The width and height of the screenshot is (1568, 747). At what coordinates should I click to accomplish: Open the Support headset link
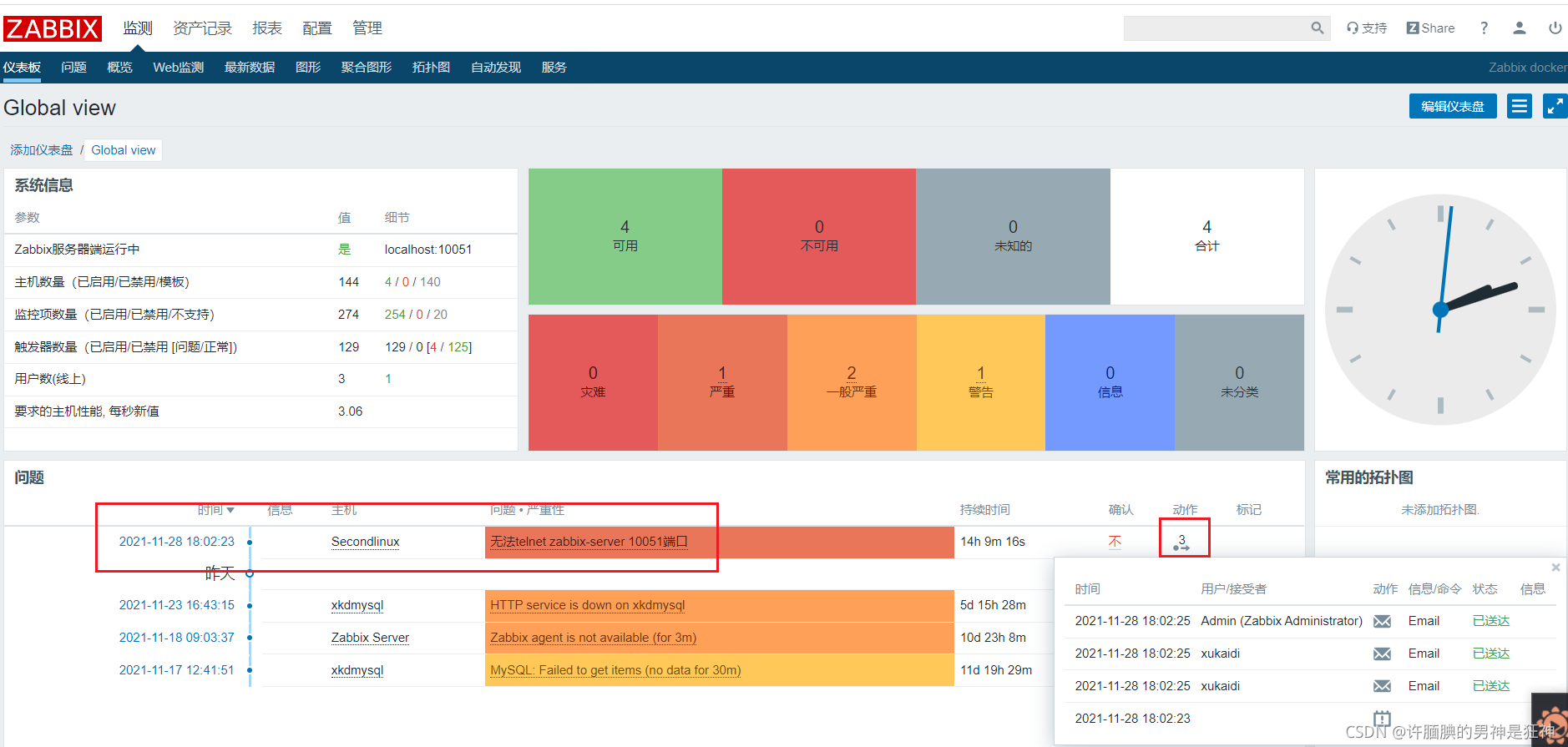click(1367, 28)
